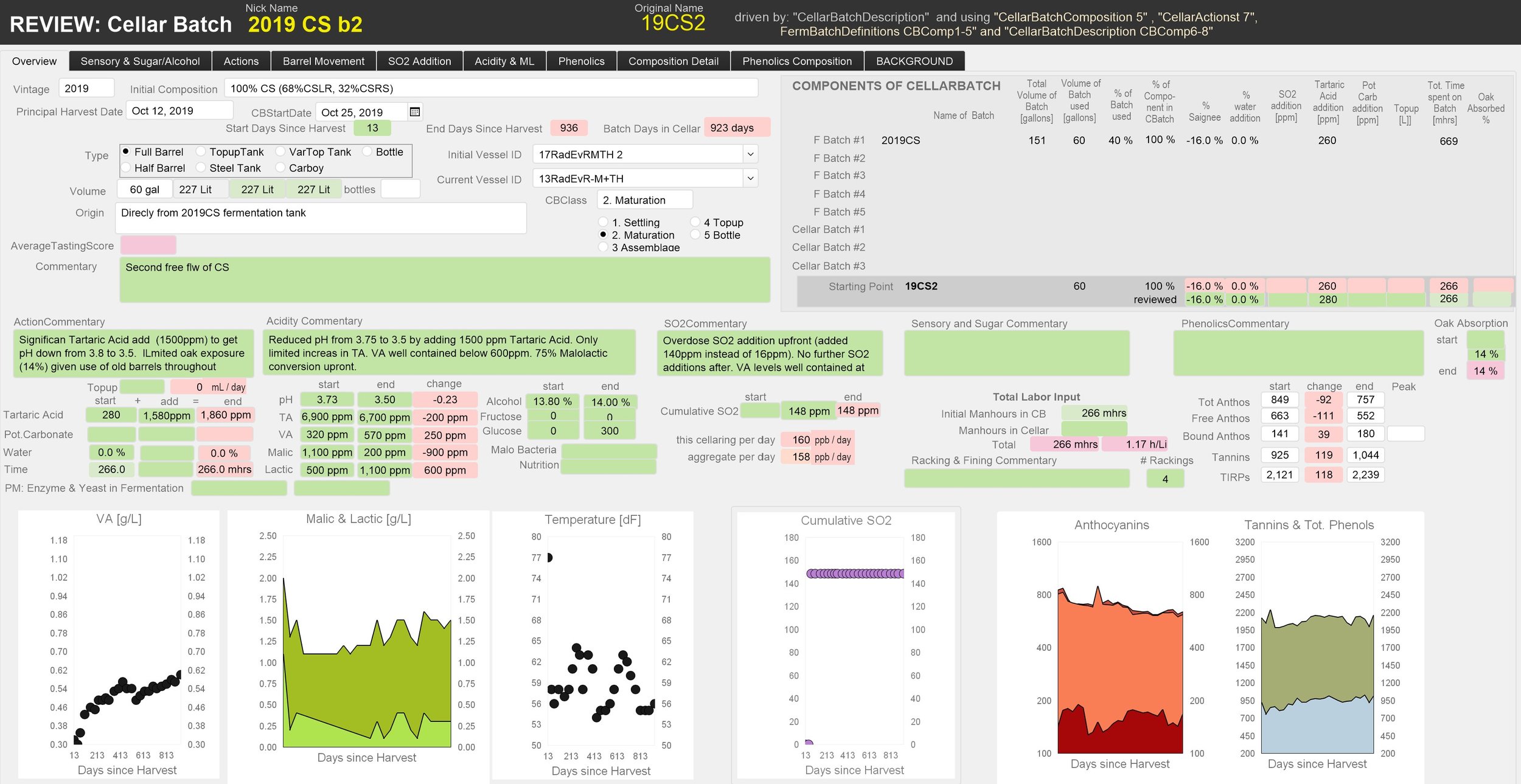Click the Sensory and Sugar Commentary box
Screen dimensions: 1521x784
tap(1017, 353)
